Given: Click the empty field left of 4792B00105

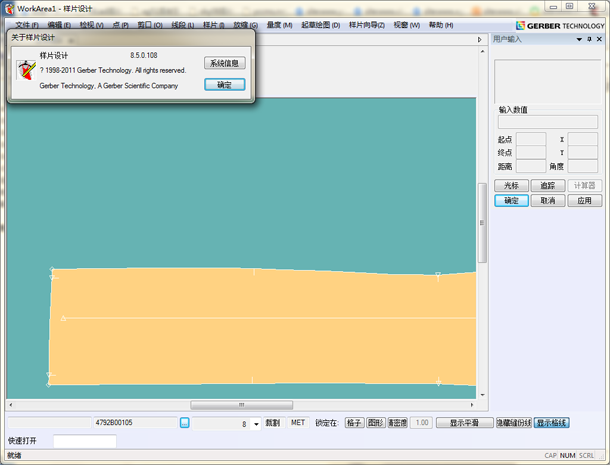Looking at the screenshot, I should tap(49, 423).
